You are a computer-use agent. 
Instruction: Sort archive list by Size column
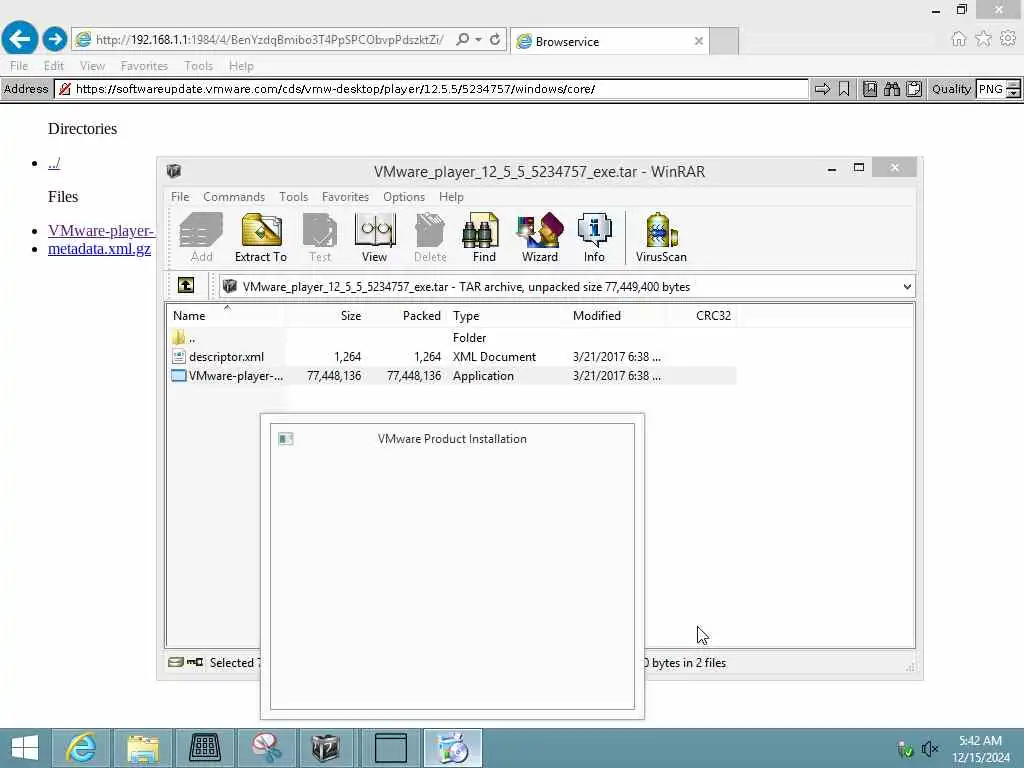click(x=325, y=315)
